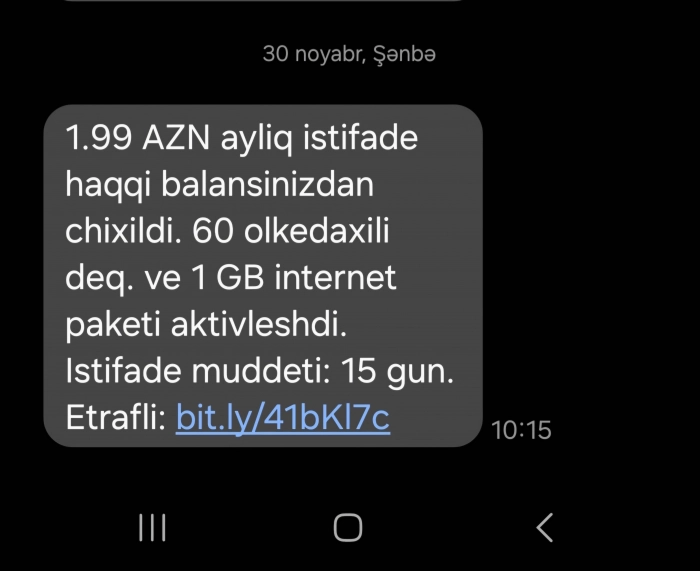Screen dimensions: 700x571
Task: Open the recent apps navigation button
Action: point(152,528)
